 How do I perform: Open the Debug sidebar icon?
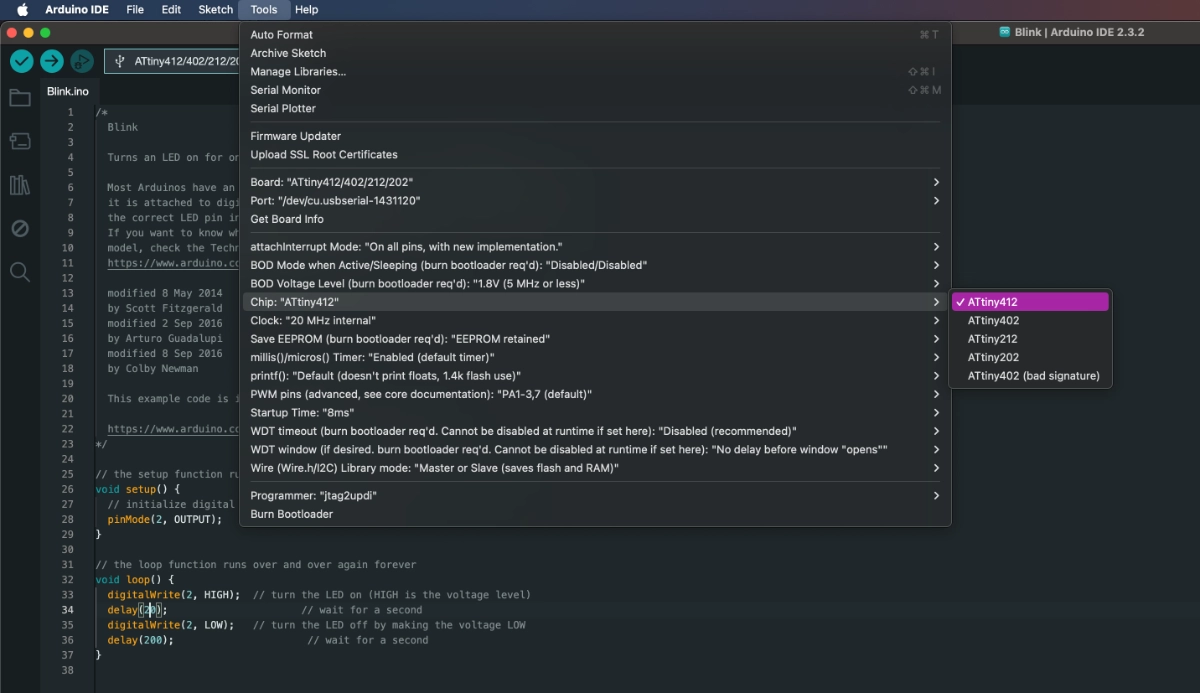pyautogui.click(x=20, y=228)
